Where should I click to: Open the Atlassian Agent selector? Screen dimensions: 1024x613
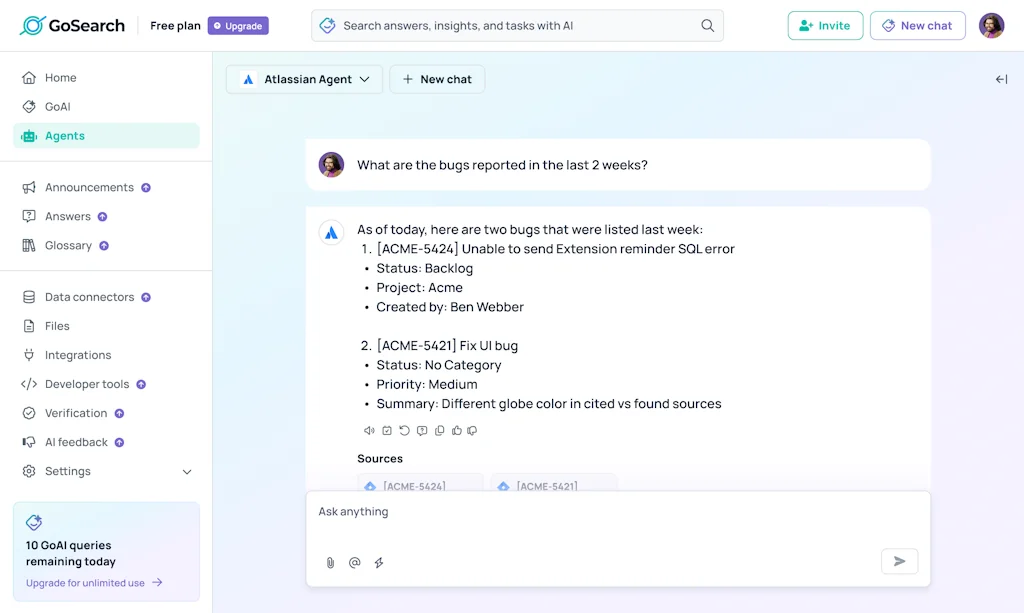[x=304, y=78]
